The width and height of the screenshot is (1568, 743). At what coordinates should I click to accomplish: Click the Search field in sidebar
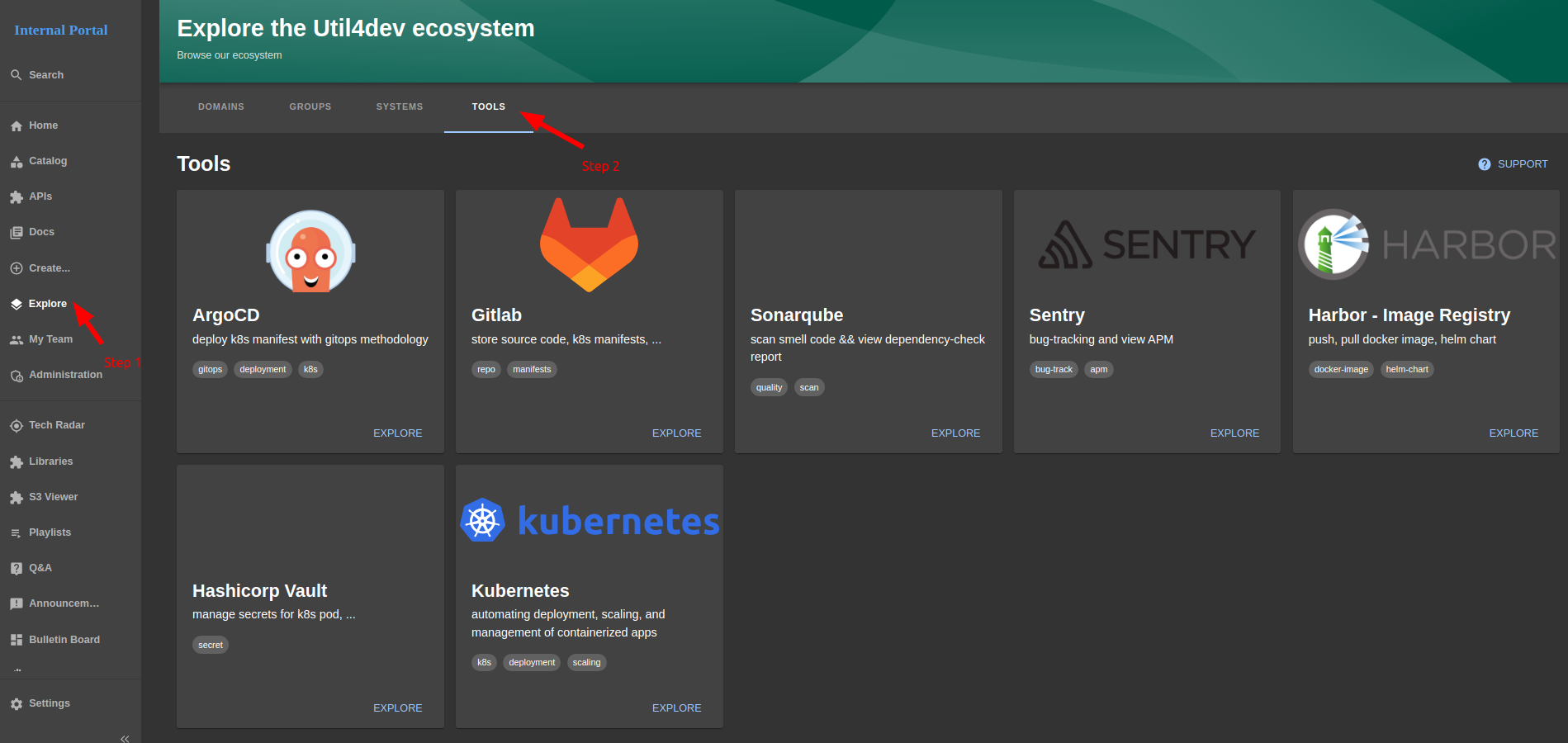[46, 75]
